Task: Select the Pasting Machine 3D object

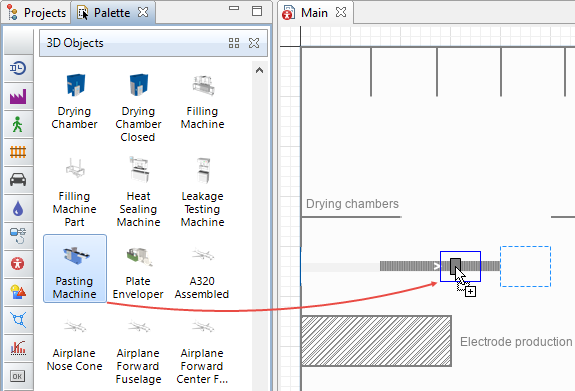Action: (x=75, y=268)
